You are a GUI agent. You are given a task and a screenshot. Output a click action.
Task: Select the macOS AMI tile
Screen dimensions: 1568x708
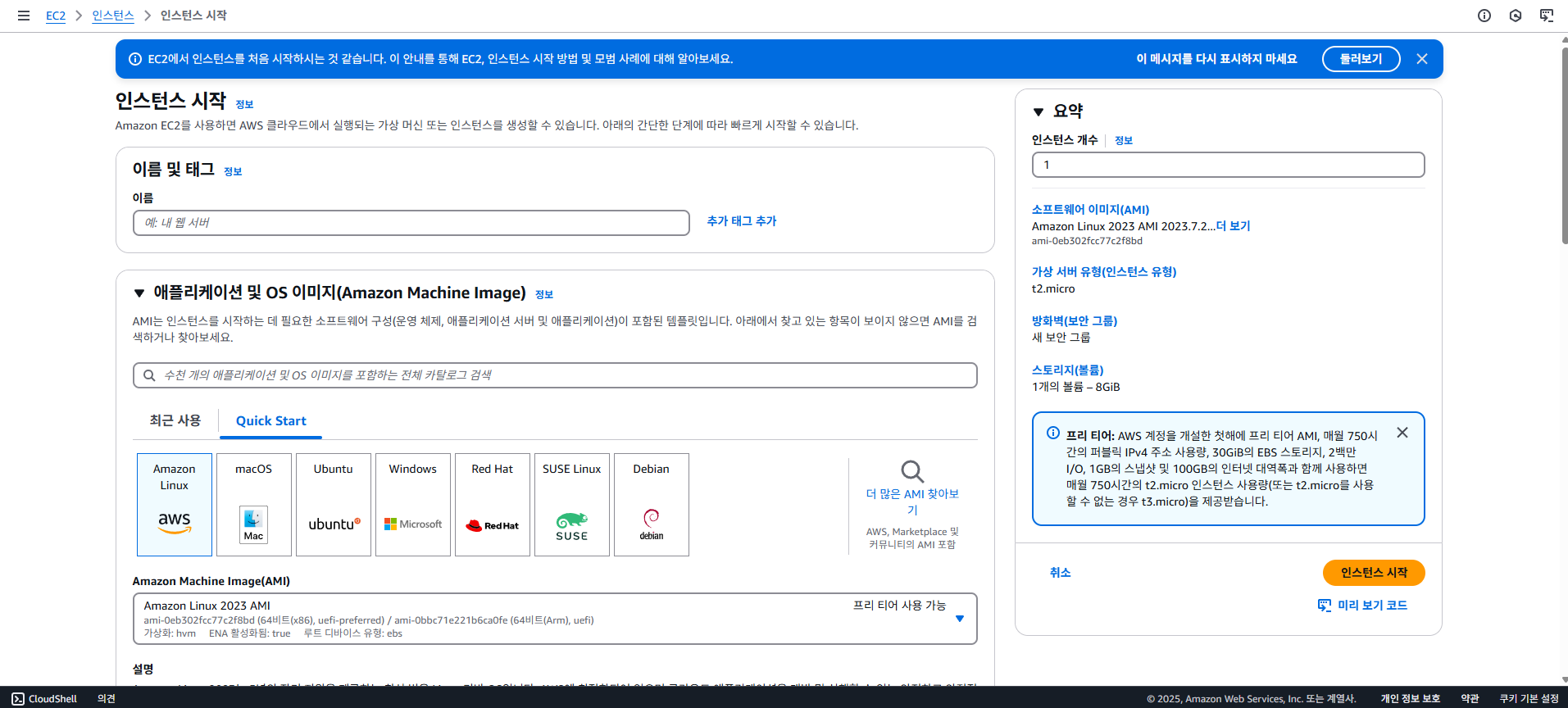point(254,505)
